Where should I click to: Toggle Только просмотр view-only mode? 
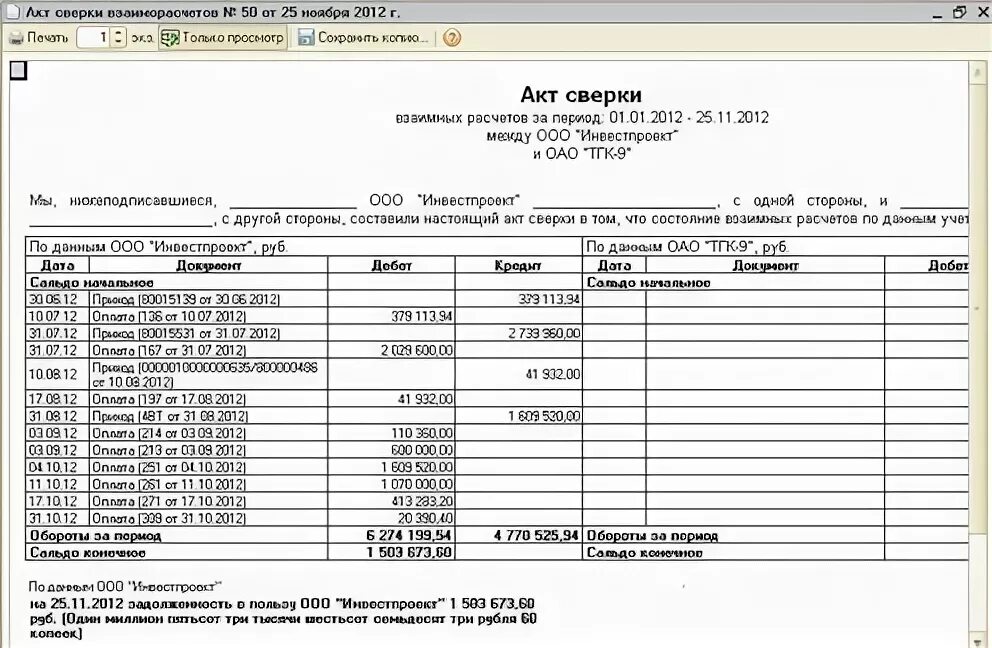(x=223, y=38)
